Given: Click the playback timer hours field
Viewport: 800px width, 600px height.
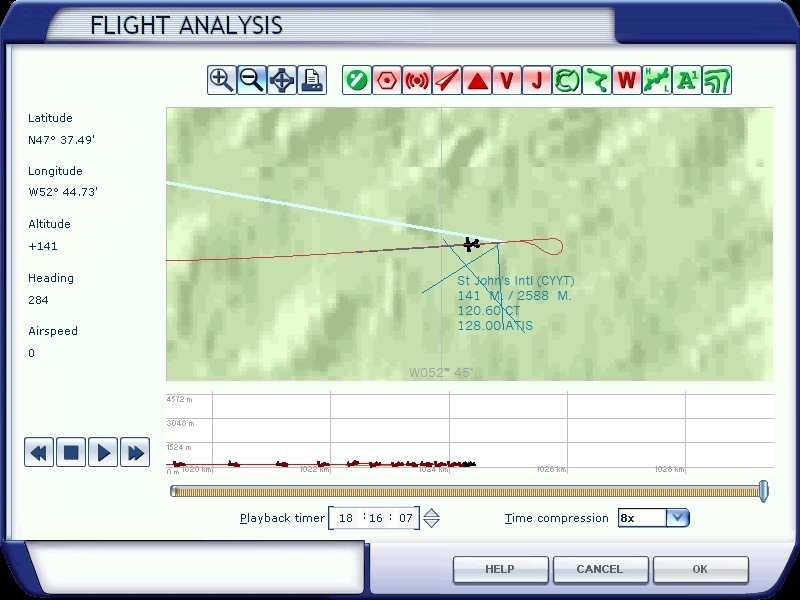Looking at the screenshot, I should pyautogui.click(x=346, y=518).
